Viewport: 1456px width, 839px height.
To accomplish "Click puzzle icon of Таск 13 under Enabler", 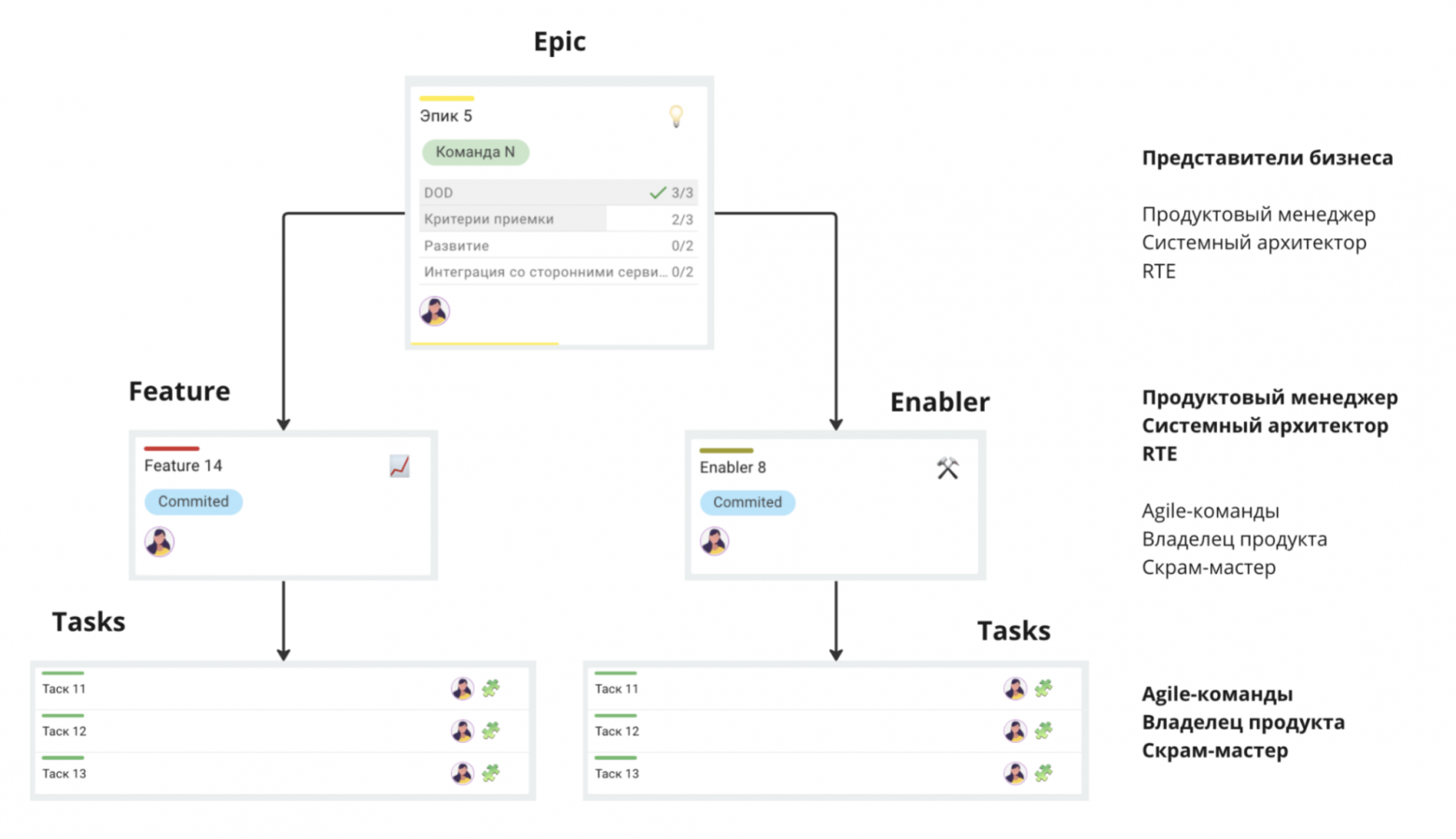I will (1043, 773).
